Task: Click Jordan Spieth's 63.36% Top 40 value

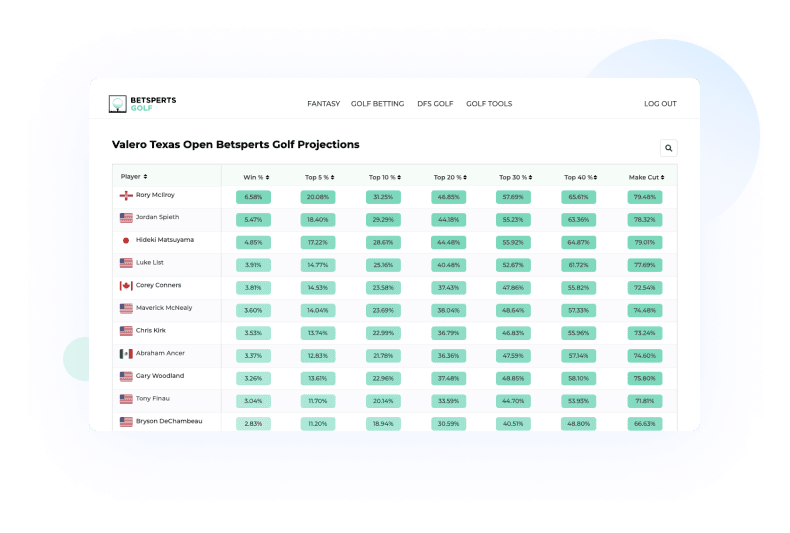Action: click(578, 220)
